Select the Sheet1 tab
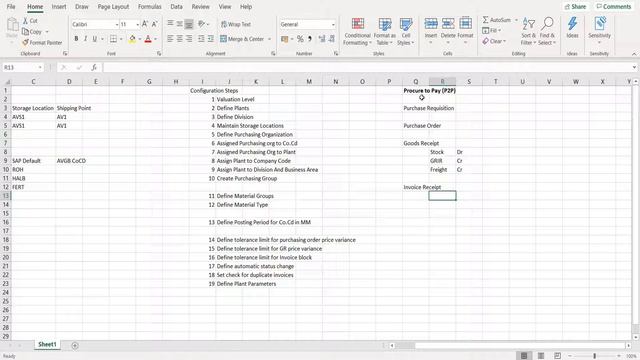 pyautogui.click(x=47, y=344)
